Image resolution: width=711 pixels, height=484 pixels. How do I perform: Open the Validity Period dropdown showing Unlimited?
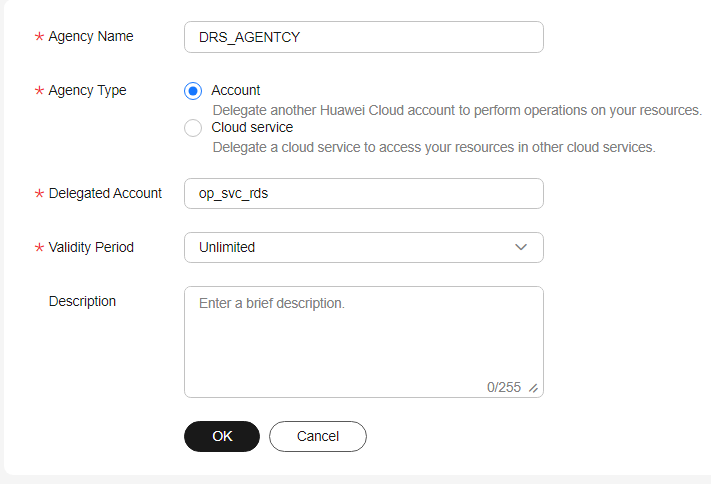coord(364,248)
